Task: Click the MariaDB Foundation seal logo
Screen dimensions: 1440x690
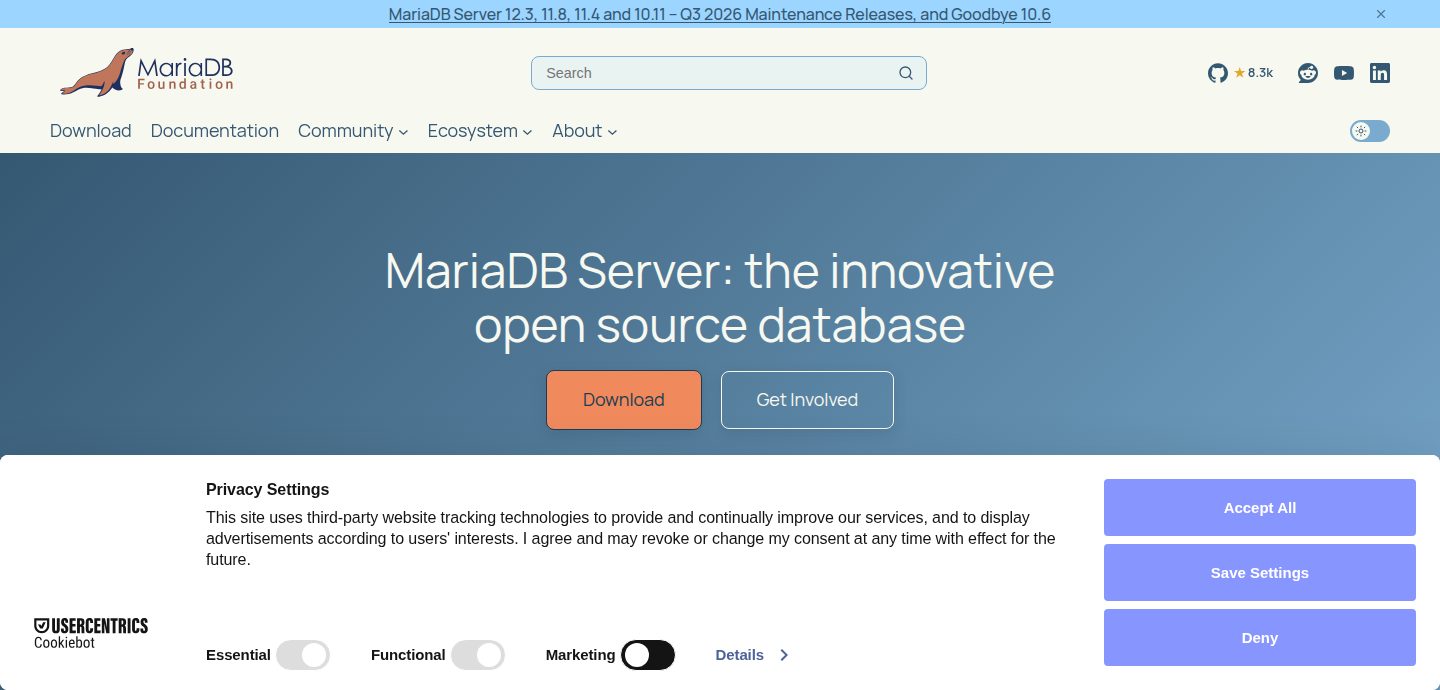Action: [x=146, y=72]
